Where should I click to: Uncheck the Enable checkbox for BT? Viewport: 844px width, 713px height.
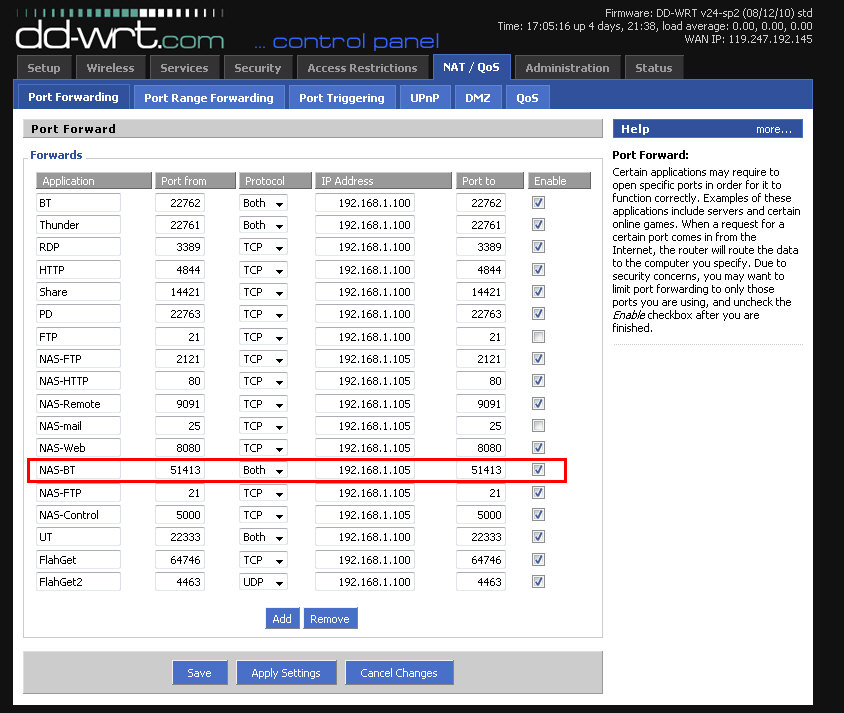pos(539,202)
